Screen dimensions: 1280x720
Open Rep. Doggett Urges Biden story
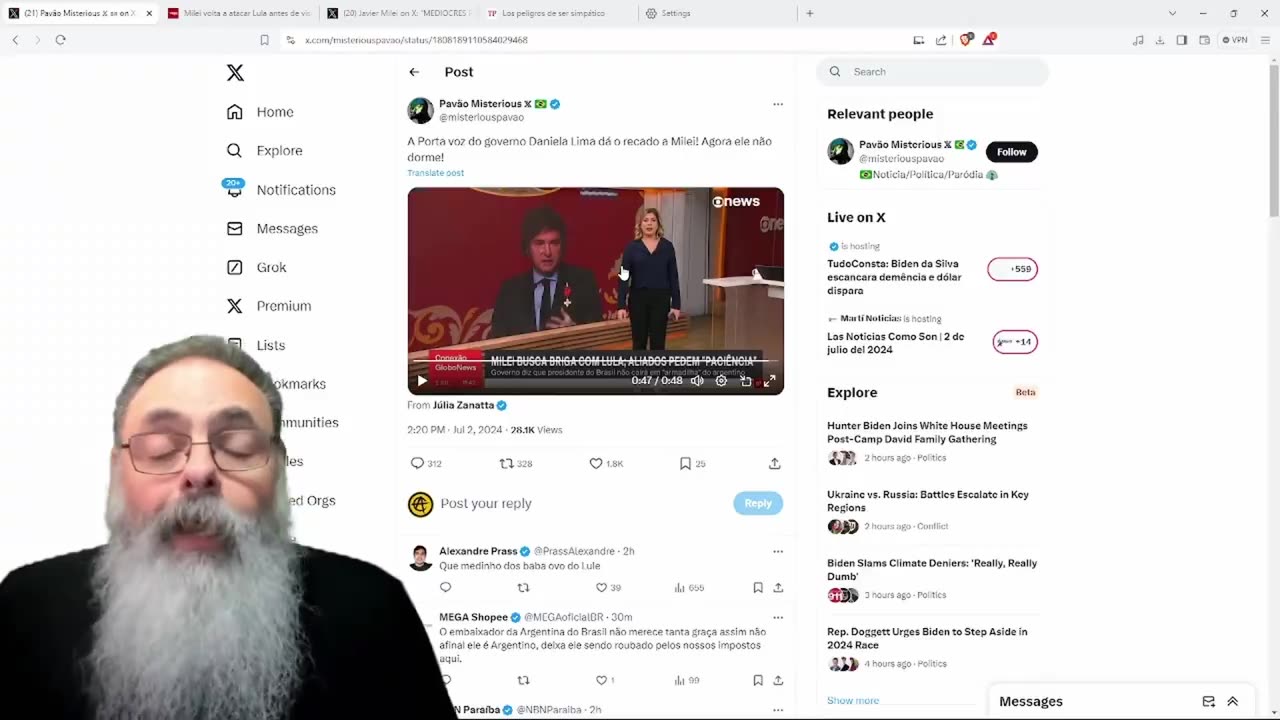(x=927, y=638)
